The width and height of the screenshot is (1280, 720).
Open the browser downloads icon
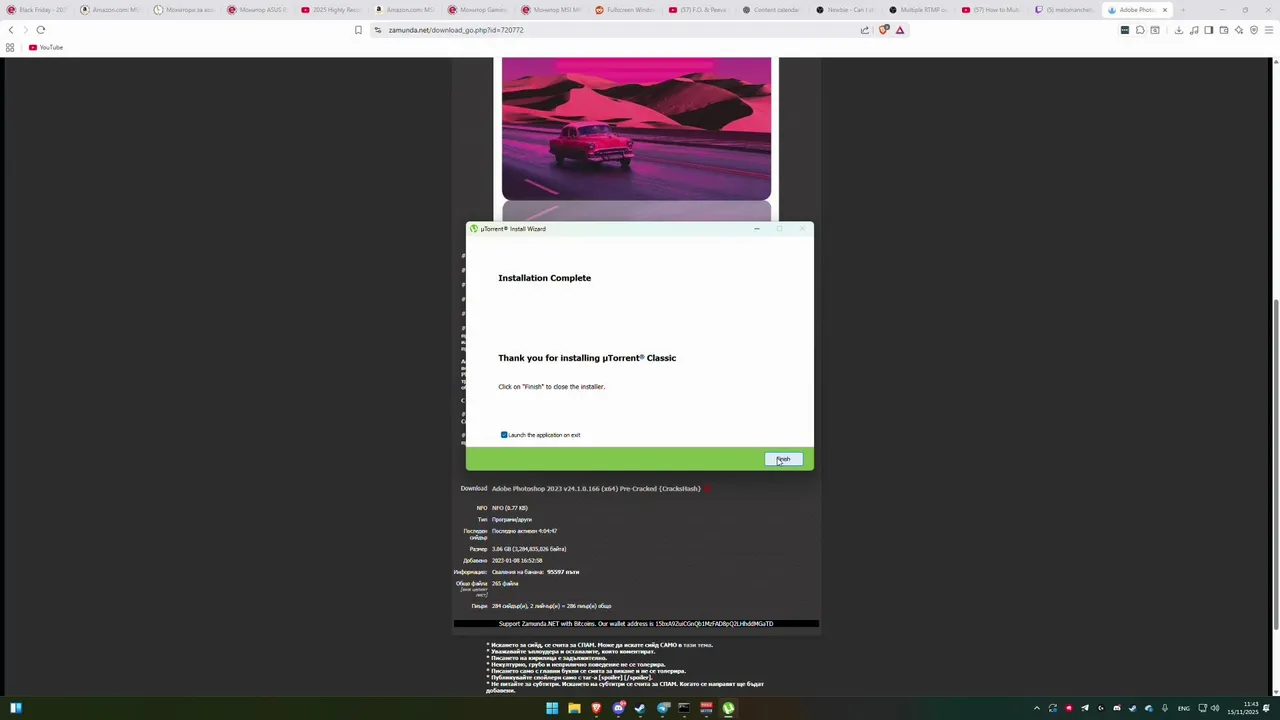[x=1178, y=30]
